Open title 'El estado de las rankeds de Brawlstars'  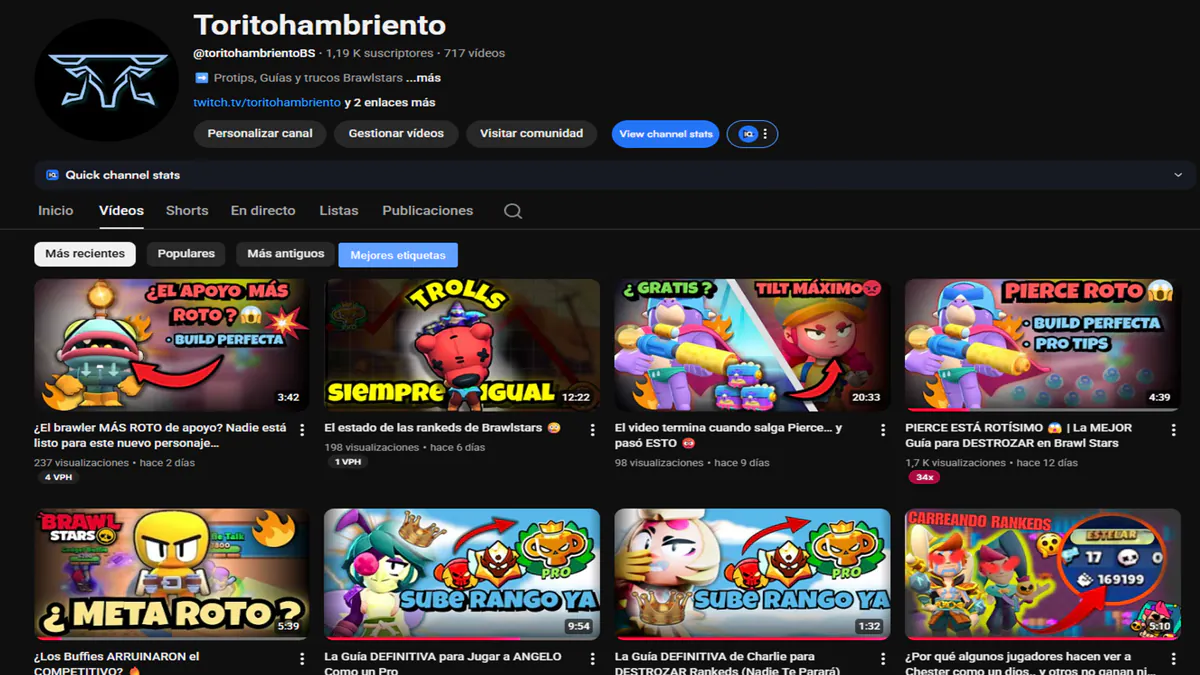pyautogui.click(x=443, y=428)
